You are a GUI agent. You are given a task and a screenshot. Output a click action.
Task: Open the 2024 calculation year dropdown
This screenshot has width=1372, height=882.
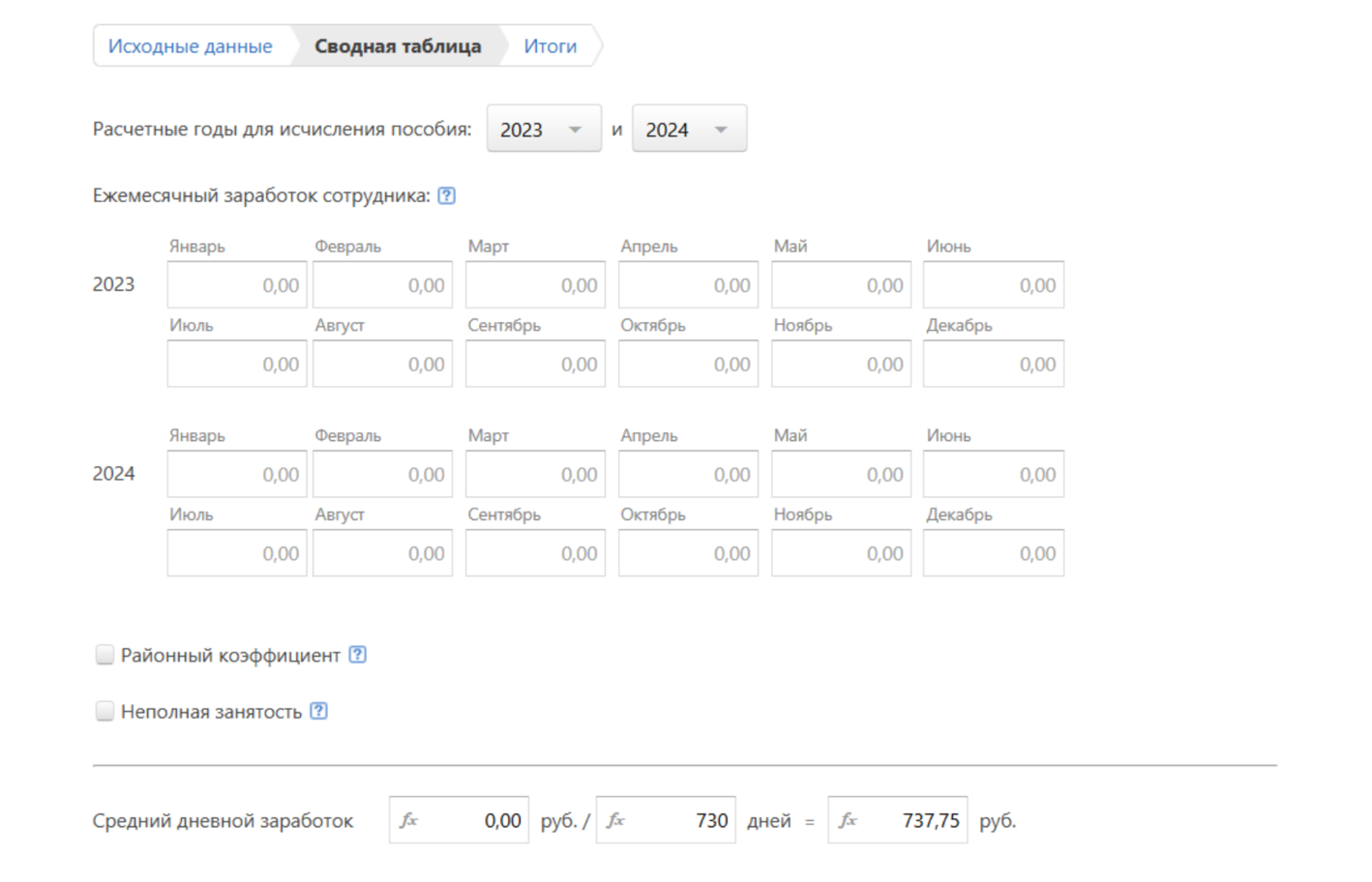(688, 129)
